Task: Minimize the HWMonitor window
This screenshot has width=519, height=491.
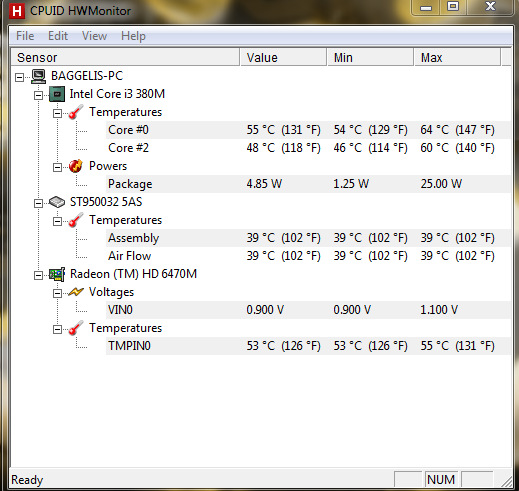Action: point(426,7)
